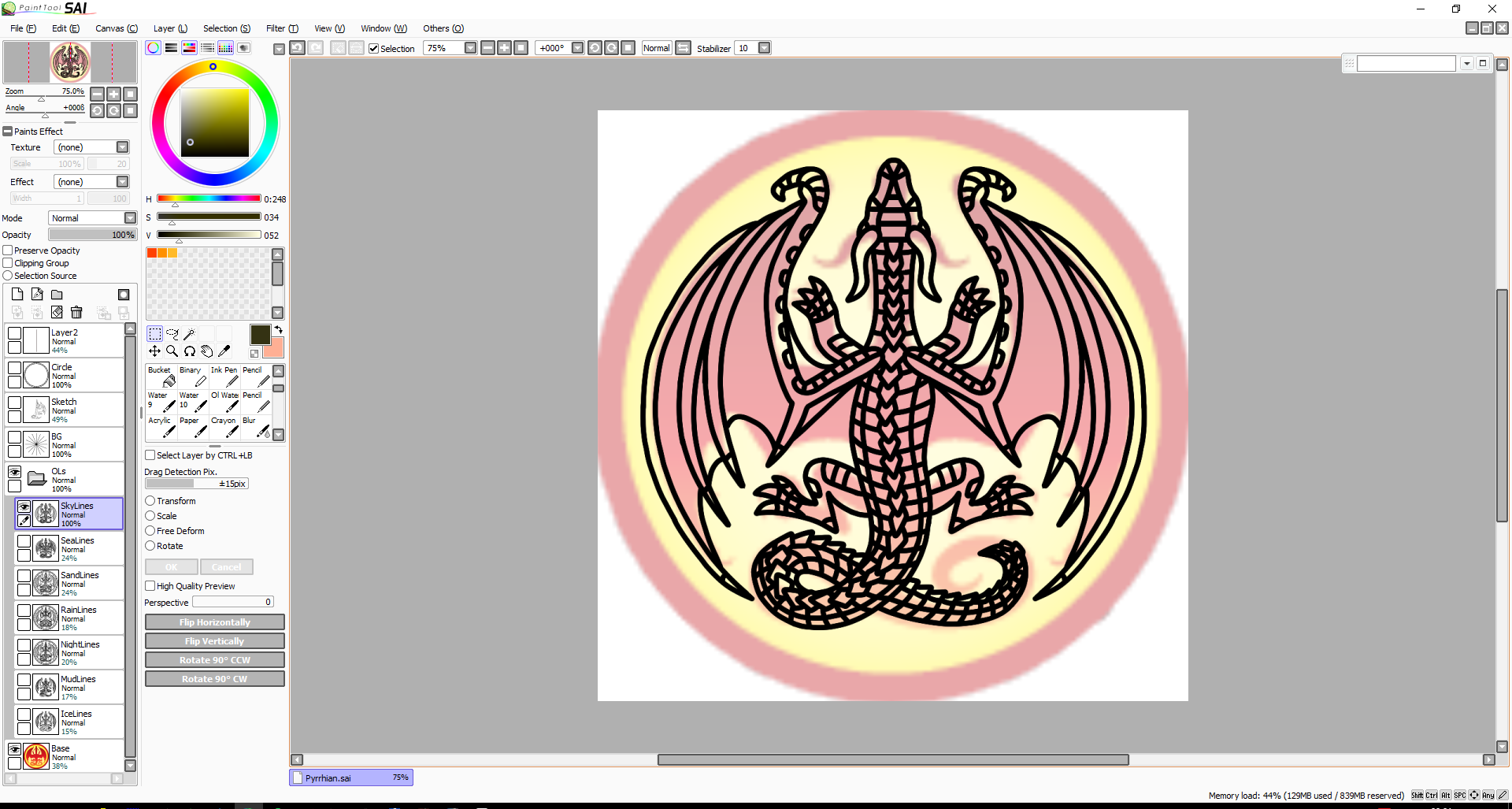Select the Hand pan tool
This screenshot has width=1512, height=809.
pos(206,351)
